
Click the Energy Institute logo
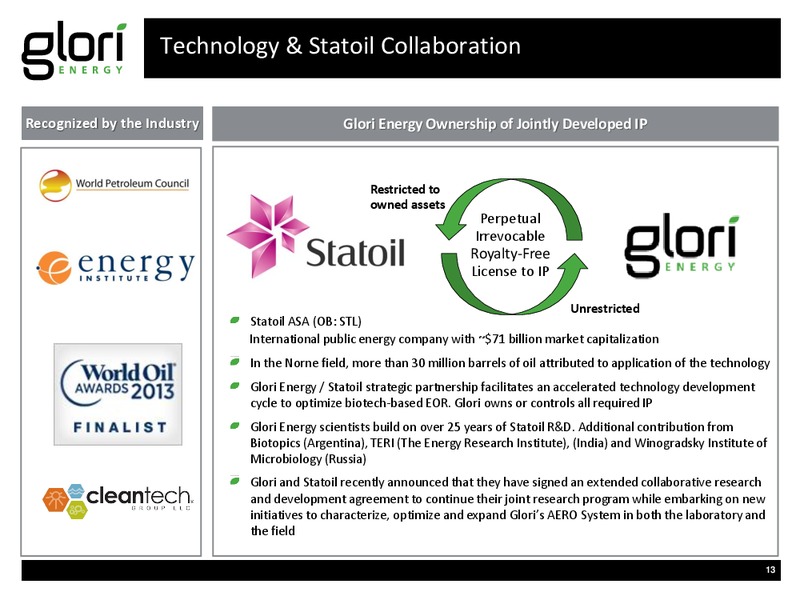[x=115, y=267]
